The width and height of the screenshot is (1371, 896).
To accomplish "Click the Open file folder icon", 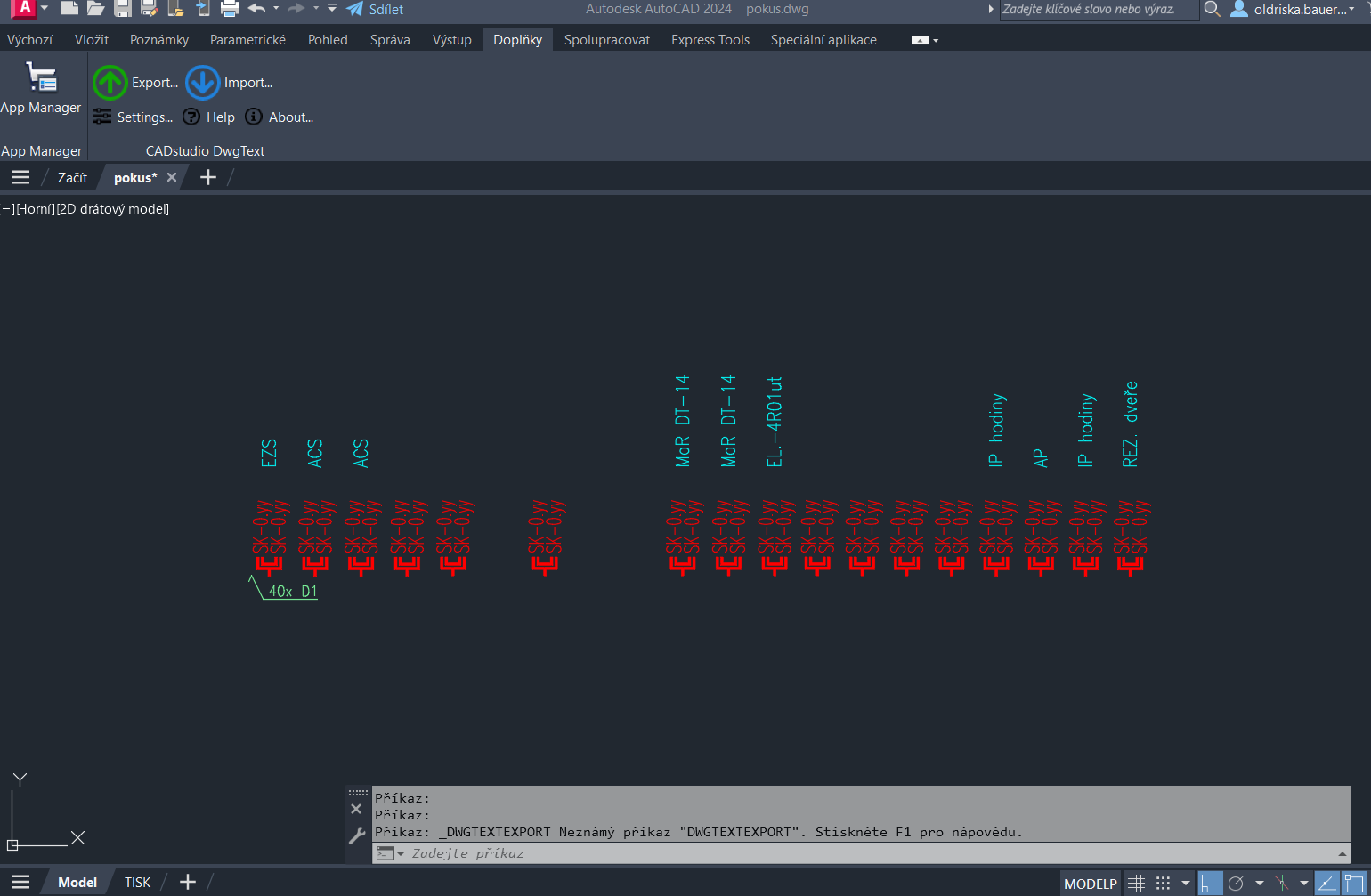I will pyautogui.click(x=96, y=9).
